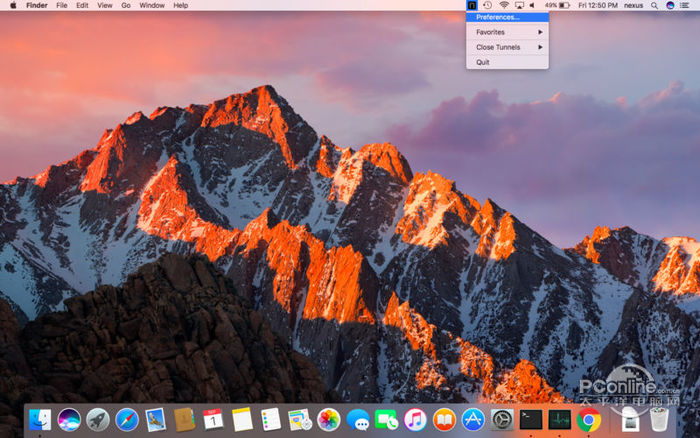Open the App Store dock icon
Image resolution: width=700 pixels, height=438 pixels.
tap(474, 420)
